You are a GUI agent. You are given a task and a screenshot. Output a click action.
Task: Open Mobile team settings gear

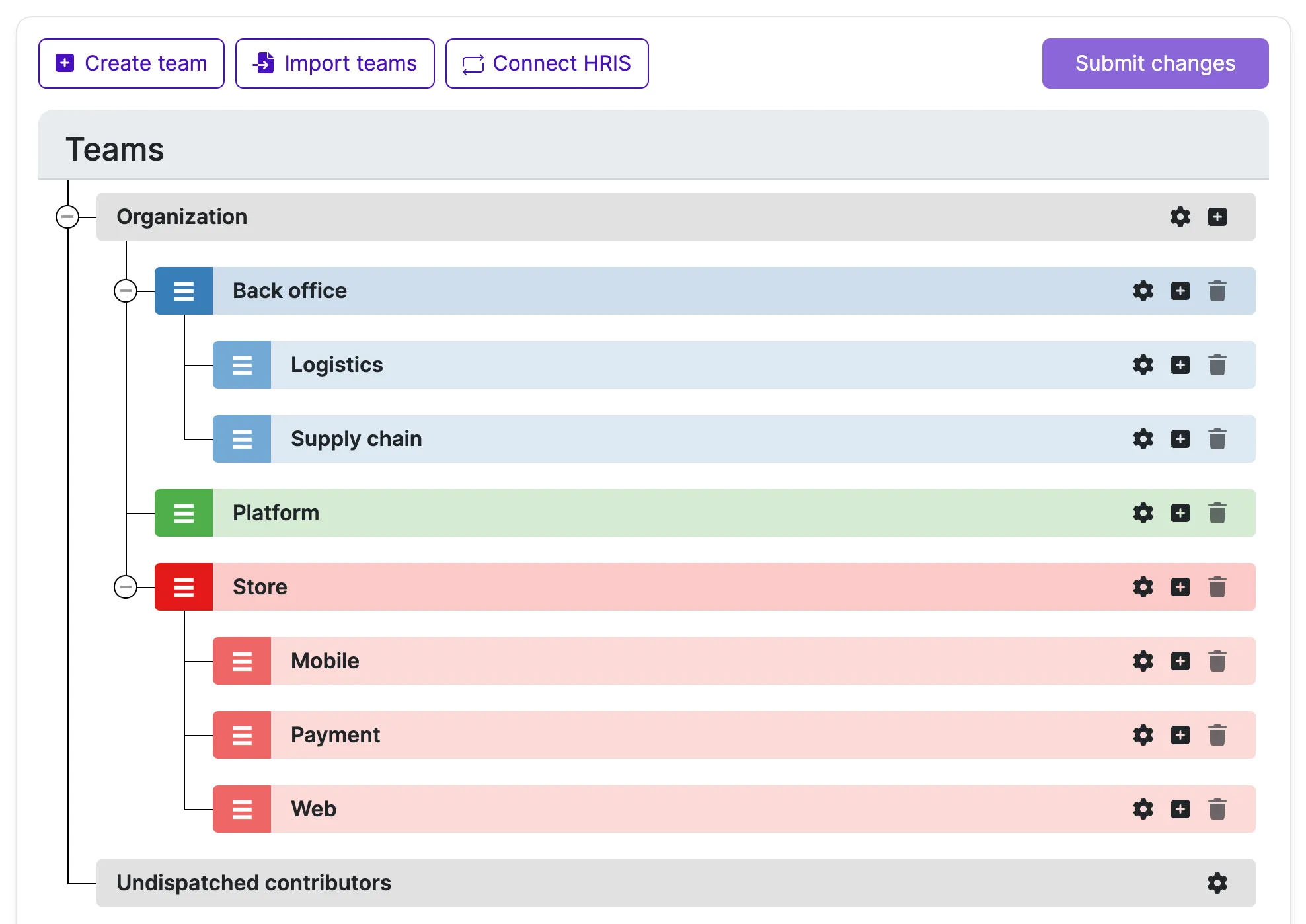[x=1143, y=661]
